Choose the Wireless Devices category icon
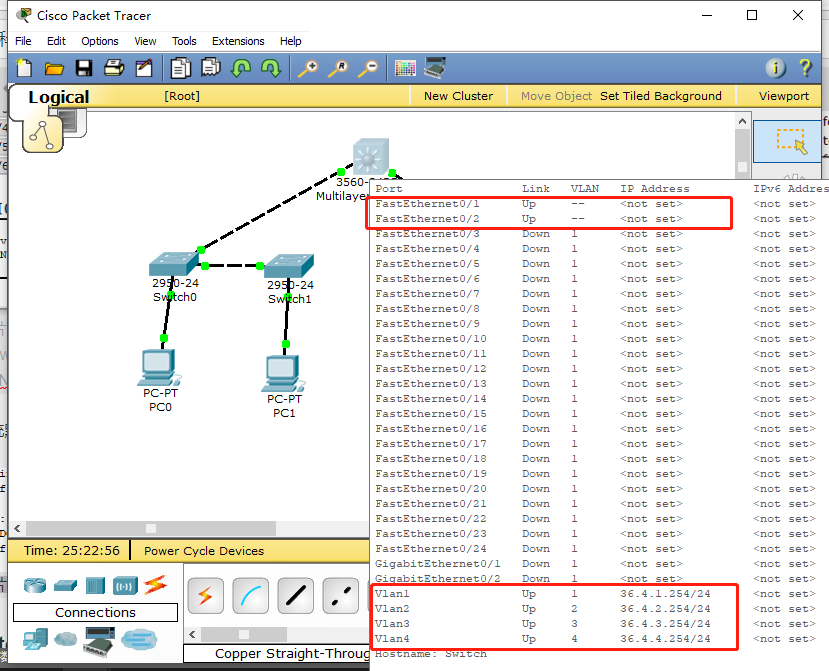Image resolution: width=829 pixels, height=671 pixels. (x=125, y=586)
